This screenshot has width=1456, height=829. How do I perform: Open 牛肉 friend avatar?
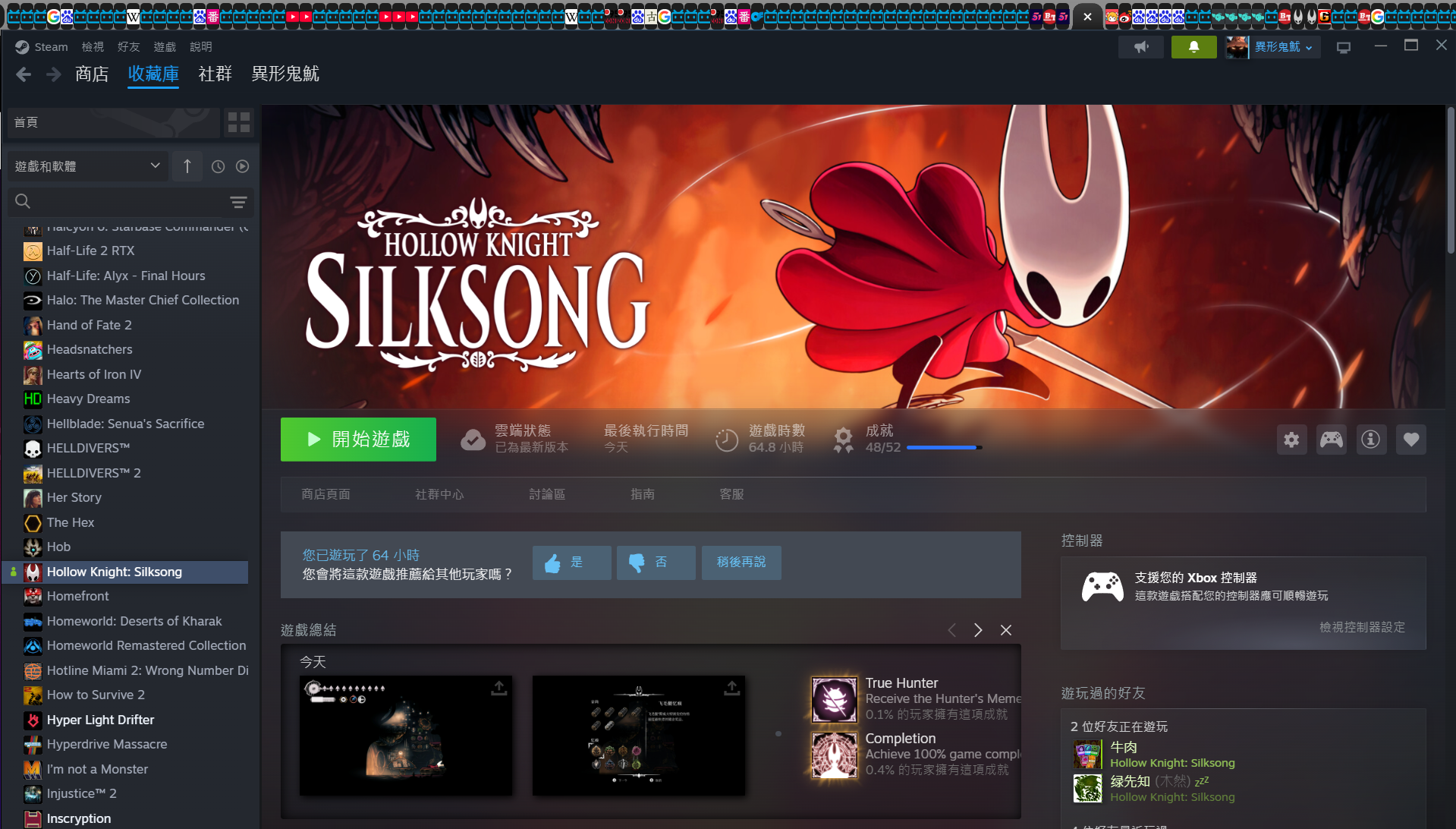click(1087, 755)
